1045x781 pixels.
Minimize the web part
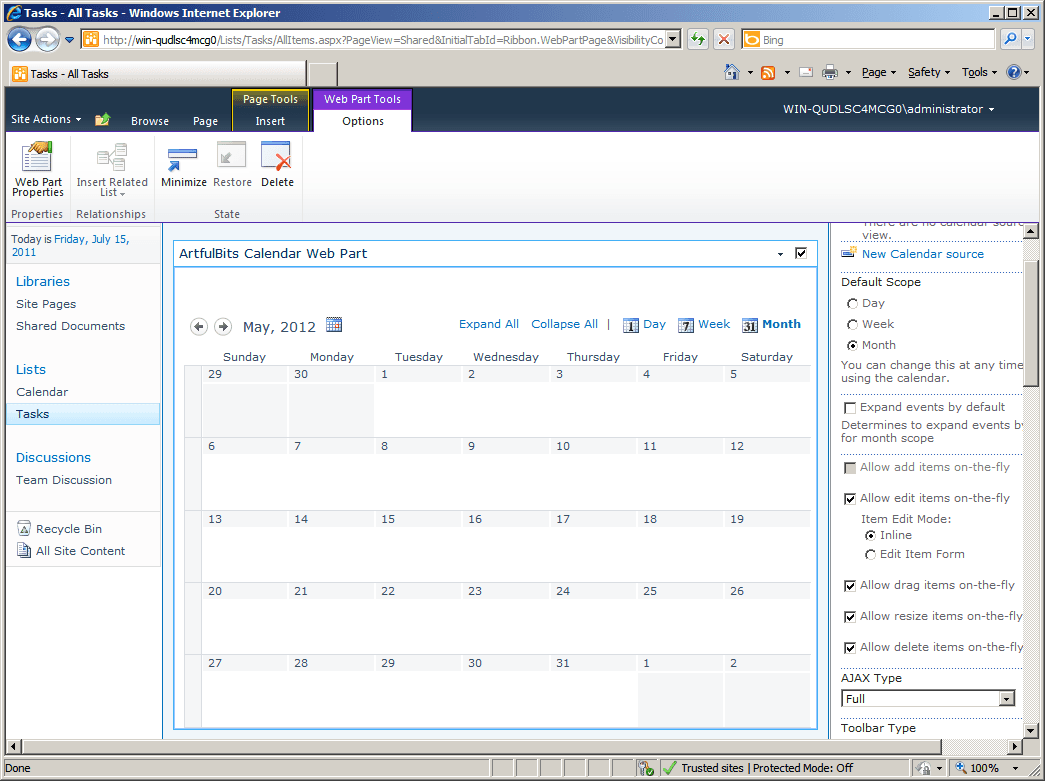click(183, 165)
